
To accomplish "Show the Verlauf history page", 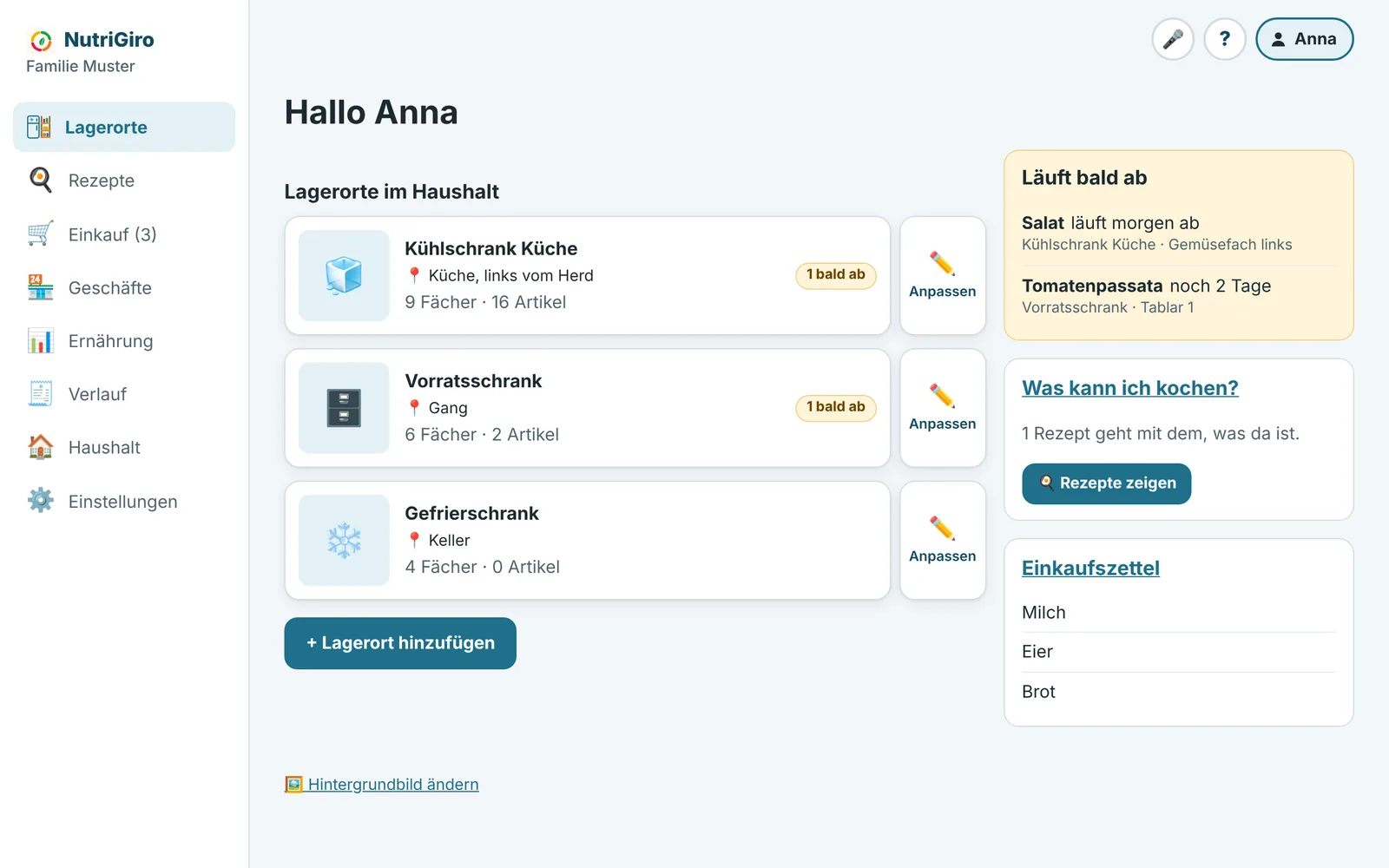I will point(124,394).
